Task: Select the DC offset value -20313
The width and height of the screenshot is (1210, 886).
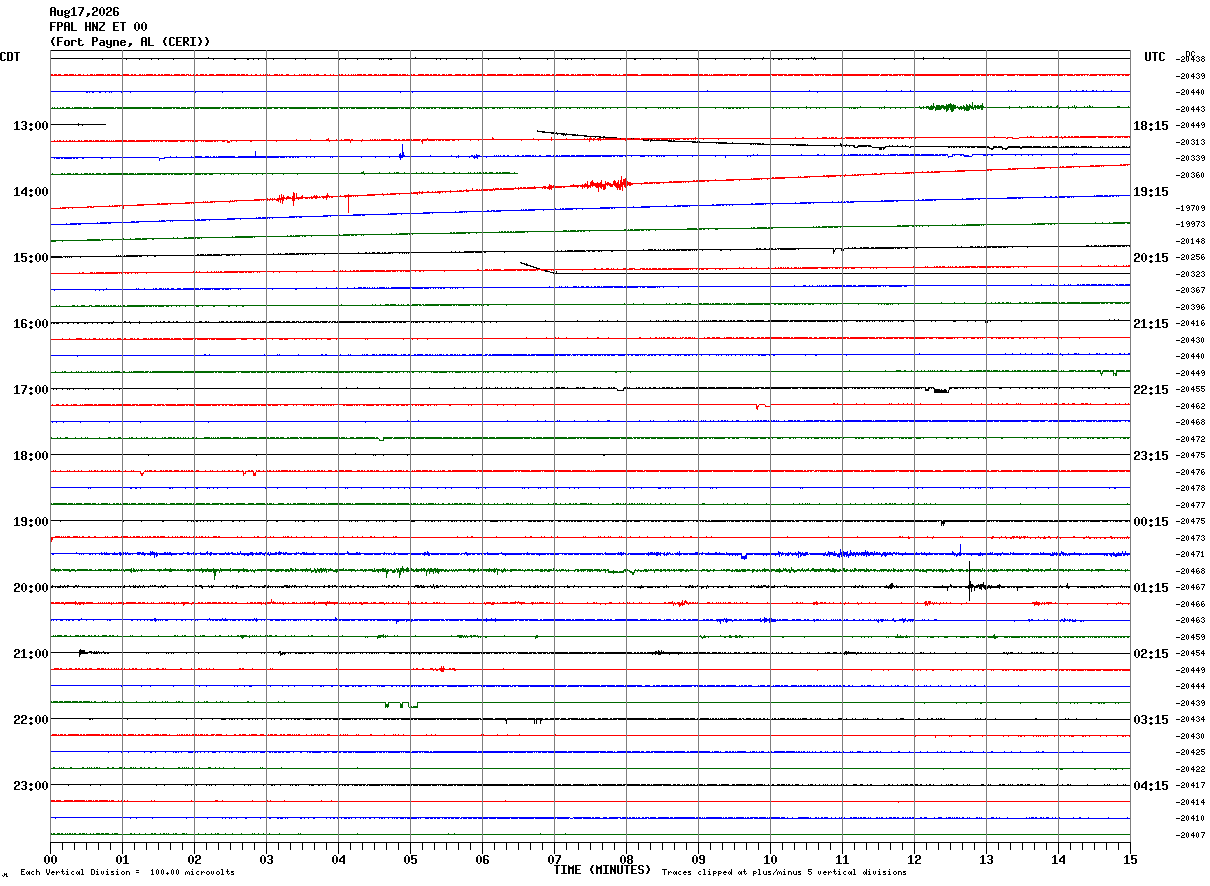Action: (x=1190, y=142)
